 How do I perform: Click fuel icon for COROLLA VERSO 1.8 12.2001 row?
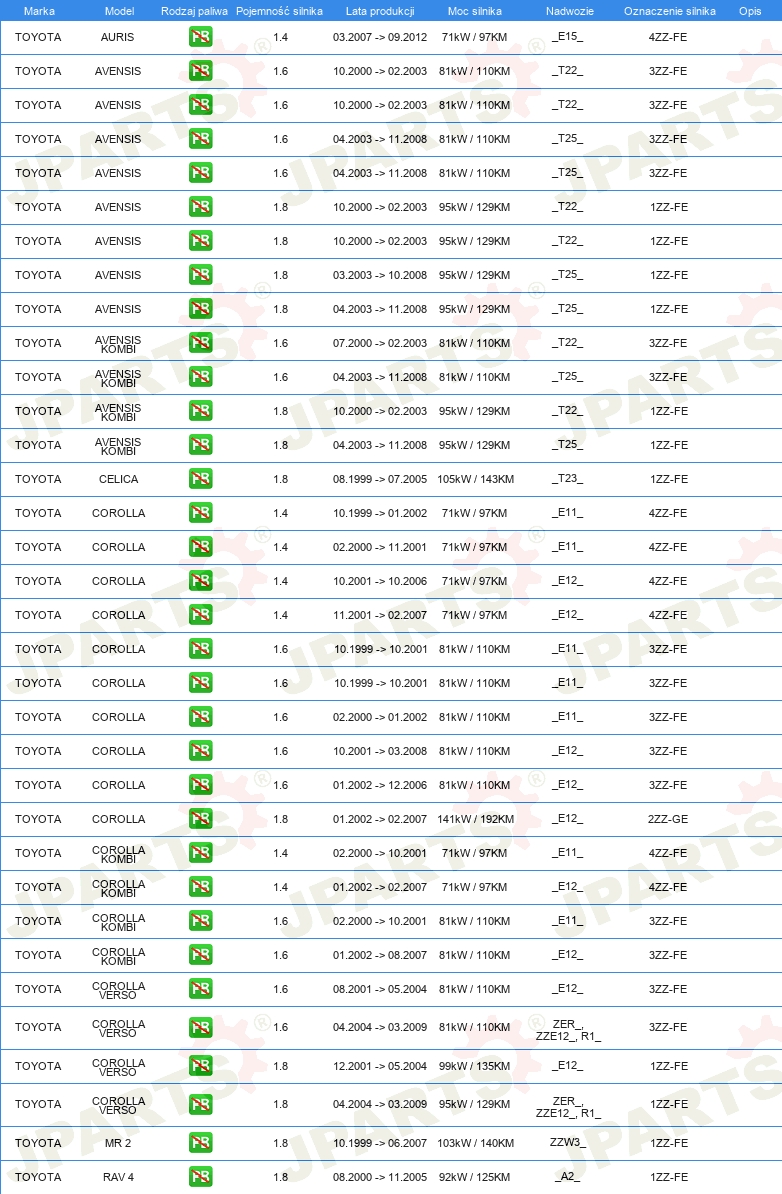tap(201, 1066)
